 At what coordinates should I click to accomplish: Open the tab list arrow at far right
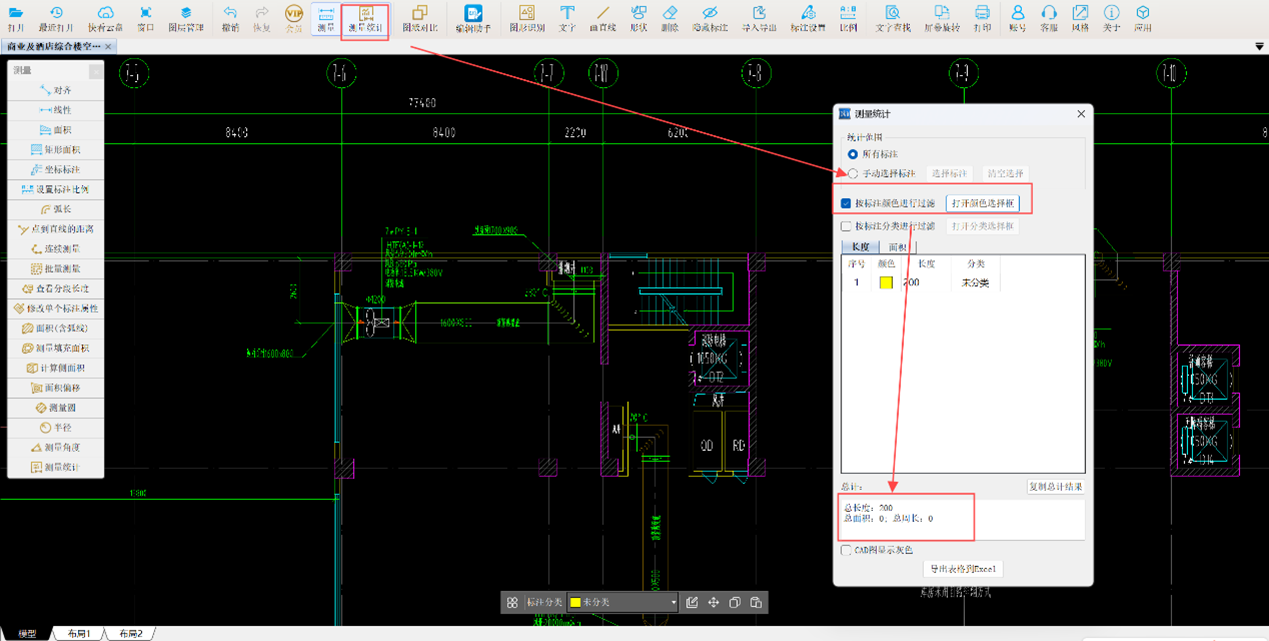[x=1259, y=47]
